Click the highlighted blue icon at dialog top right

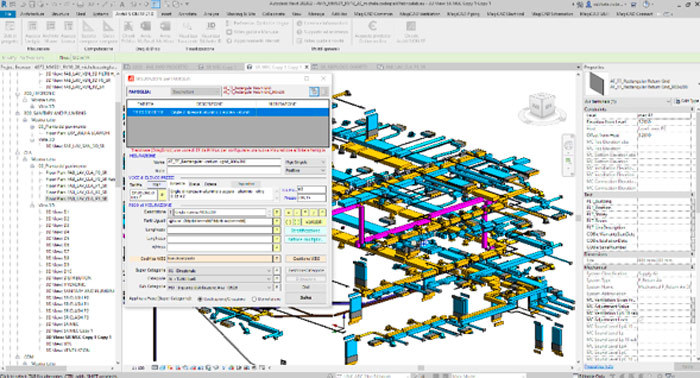pos(314,91)
